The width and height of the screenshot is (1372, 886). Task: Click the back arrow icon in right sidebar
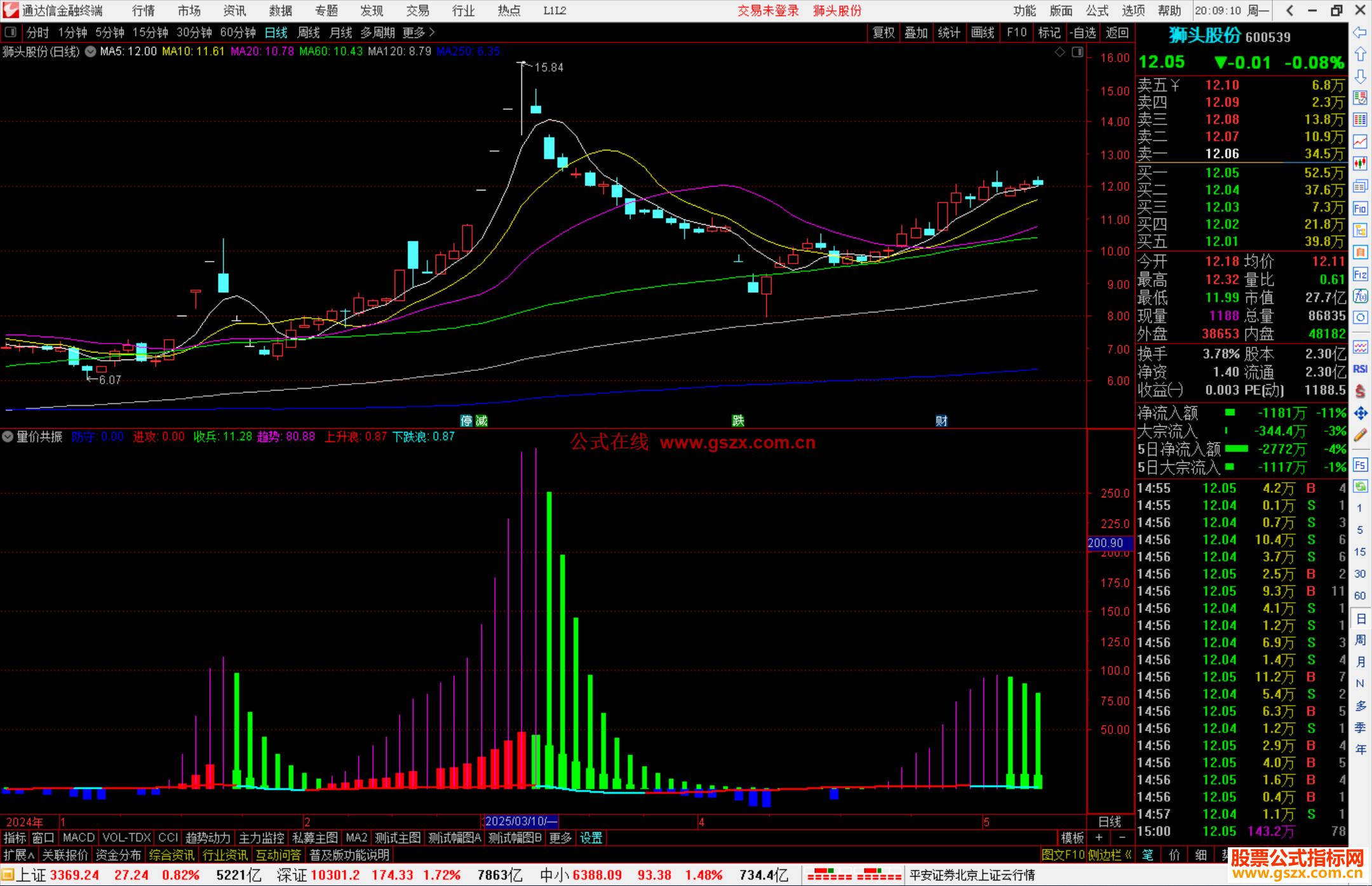[1360, 32]
